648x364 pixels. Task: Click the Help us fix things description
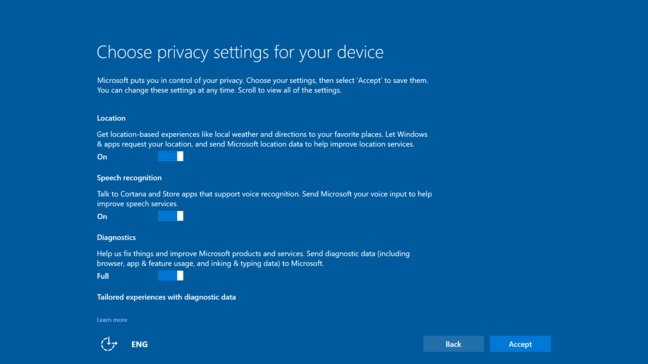[253, 258]
